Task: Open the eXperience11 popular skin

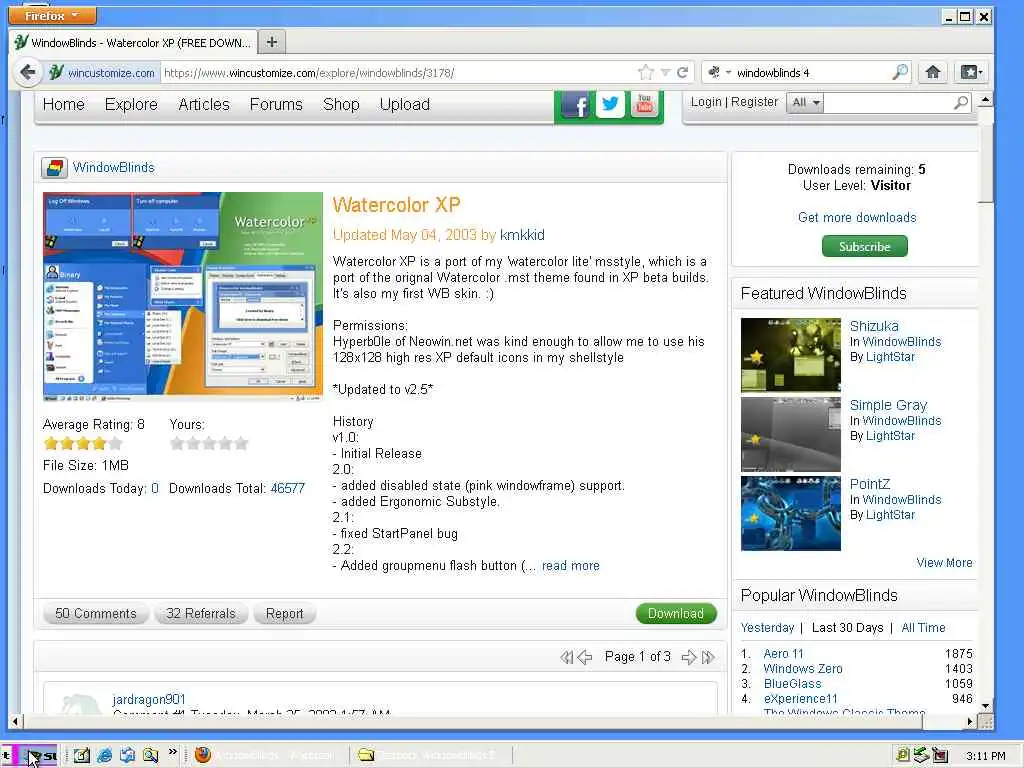Action: 801,699
